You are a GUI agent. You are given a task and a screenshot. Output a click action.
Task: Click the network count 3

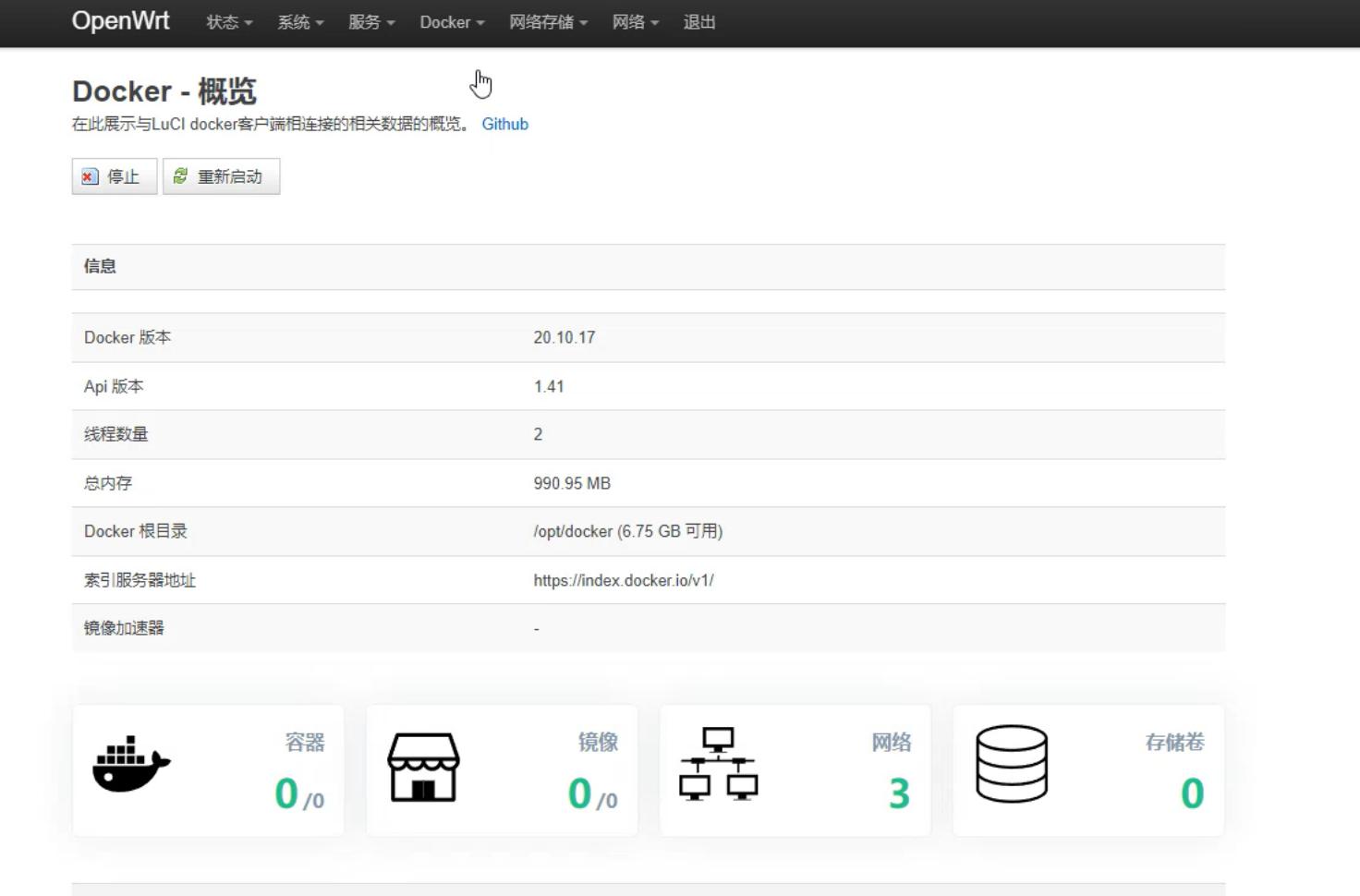coord(899,794)
